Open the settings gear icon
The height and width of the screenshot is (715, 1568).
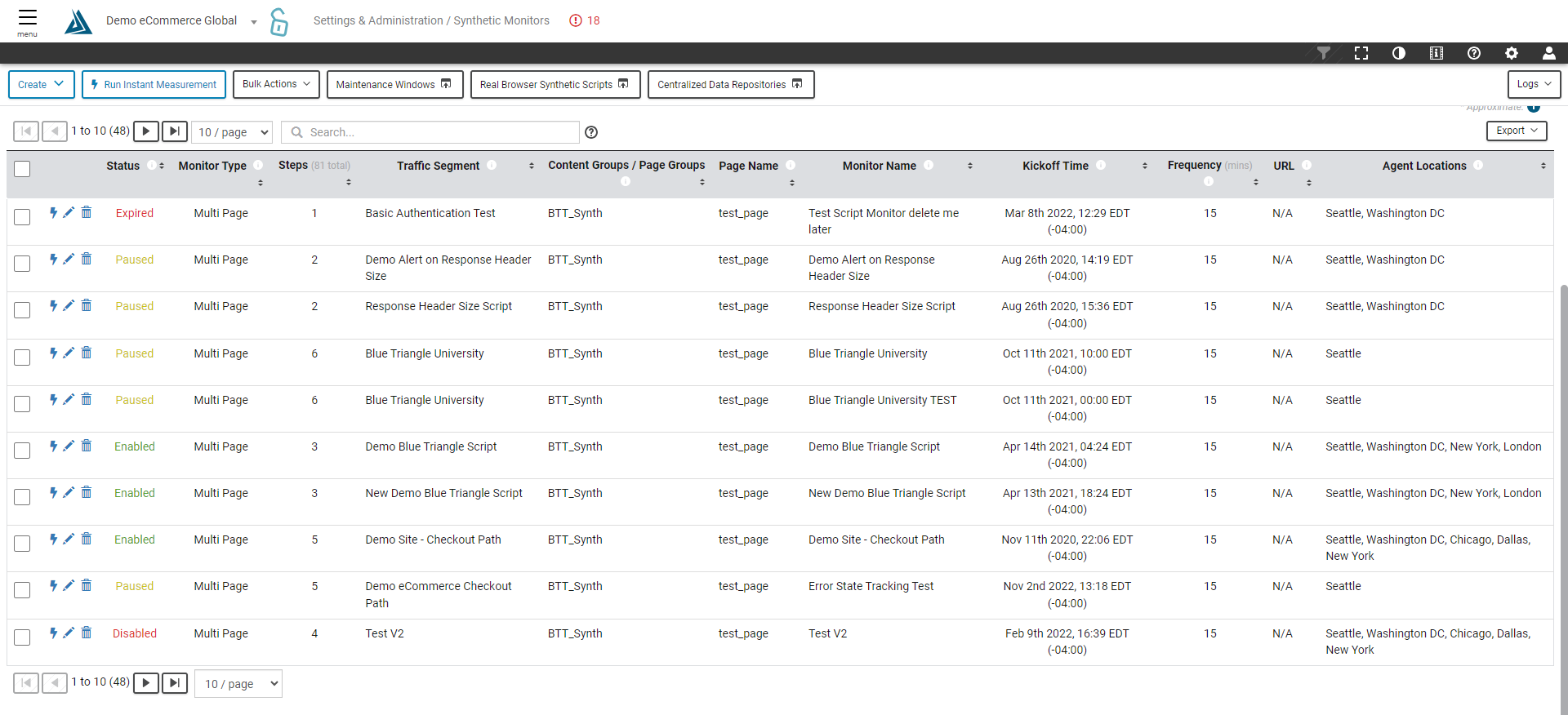pos(1511,53)
